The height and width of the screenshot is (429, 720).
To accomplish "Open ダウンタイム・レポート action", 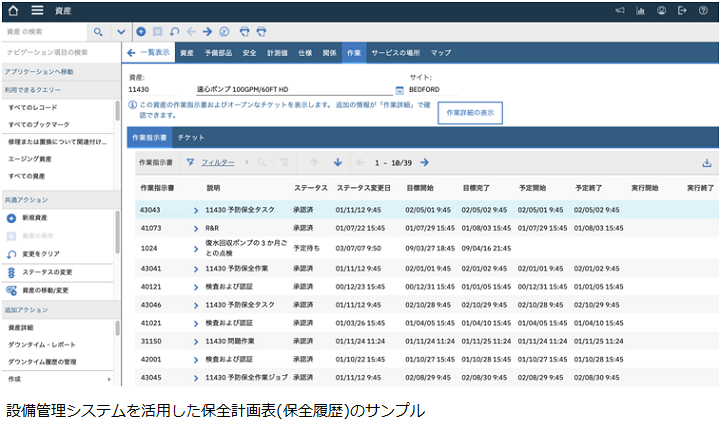I will pos(42,344).
